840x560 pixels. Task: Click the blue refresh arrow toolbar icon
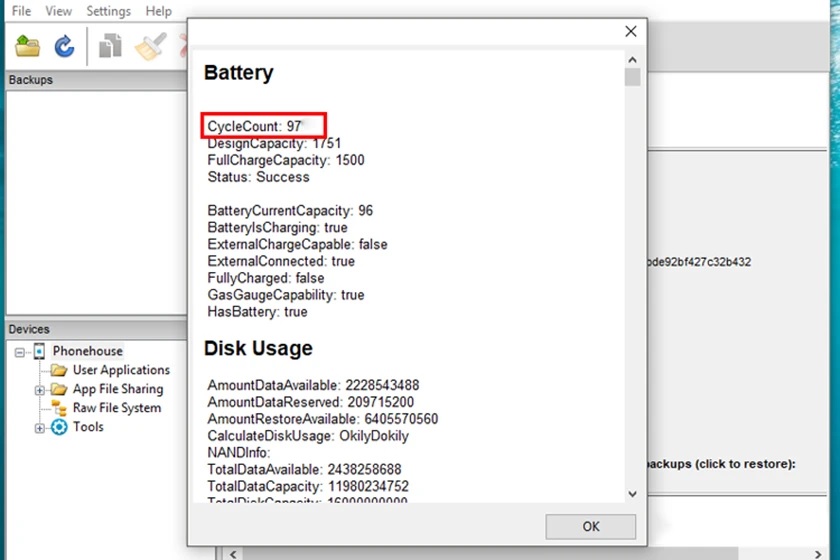tap(64, 45)
